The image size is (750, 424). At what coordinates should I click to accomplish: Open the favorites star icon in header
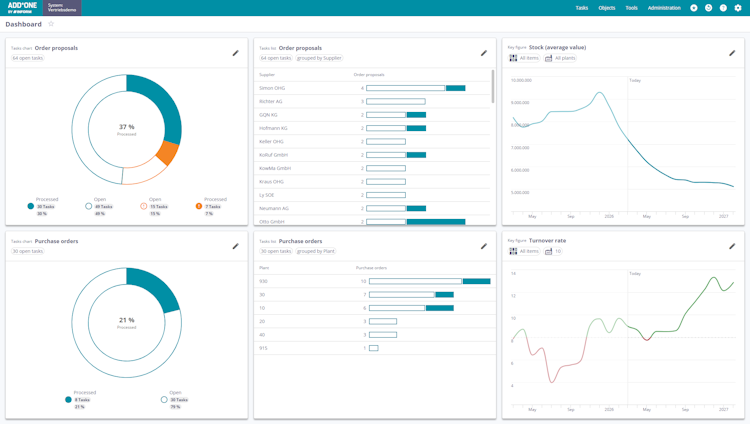pyautogui.click(x=694, y=8)
